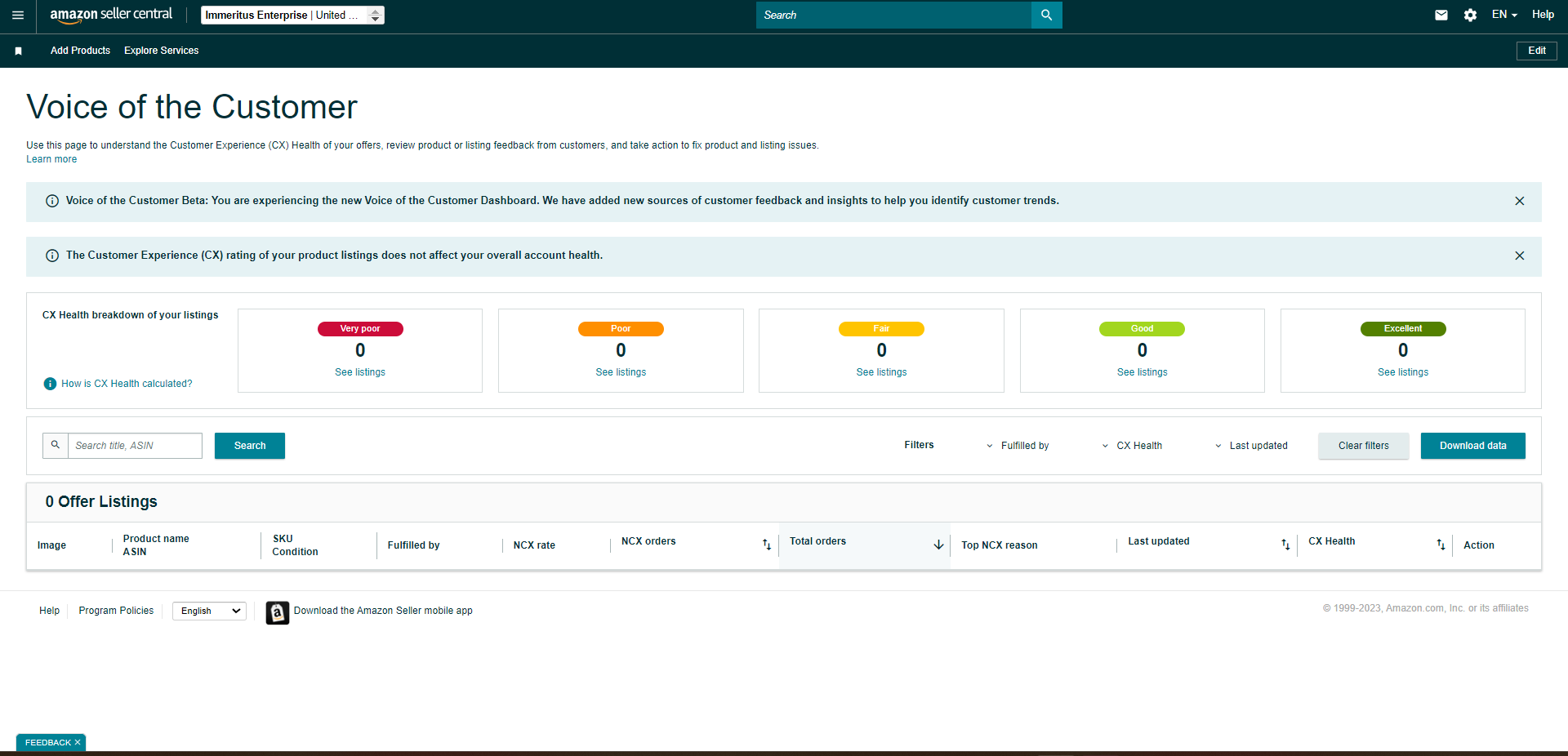Screen dimensions: 1568x756
Task: Focus the top Search input field
Action: [893, 15]
